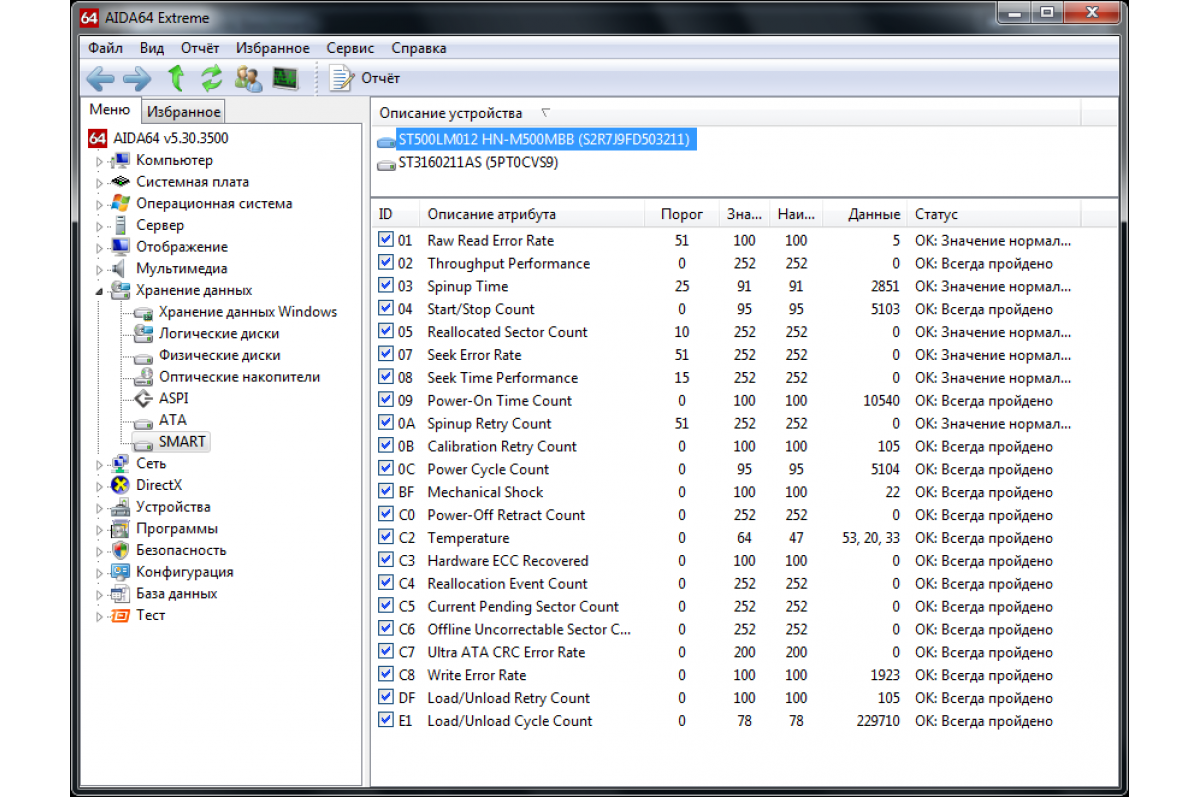Viewport: 1200px width, 797px height.
Task: Toggle the C2 Temperature checkbox
Action: (x=386, y=538)
